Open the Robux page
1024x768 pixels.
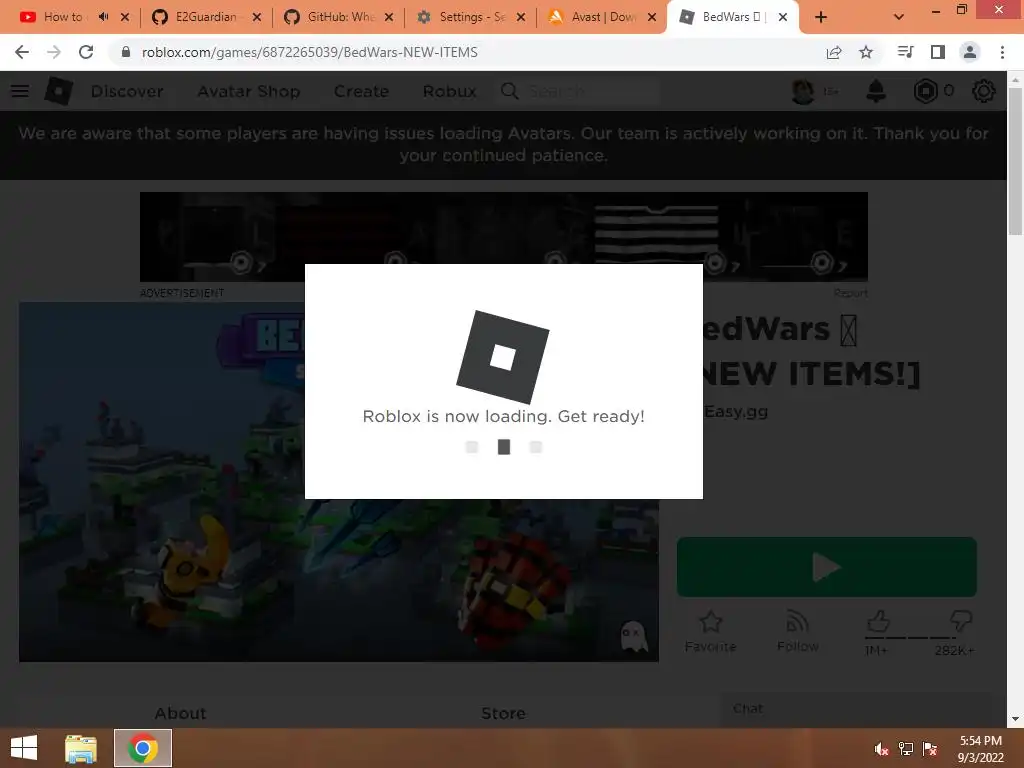[449, 91]
